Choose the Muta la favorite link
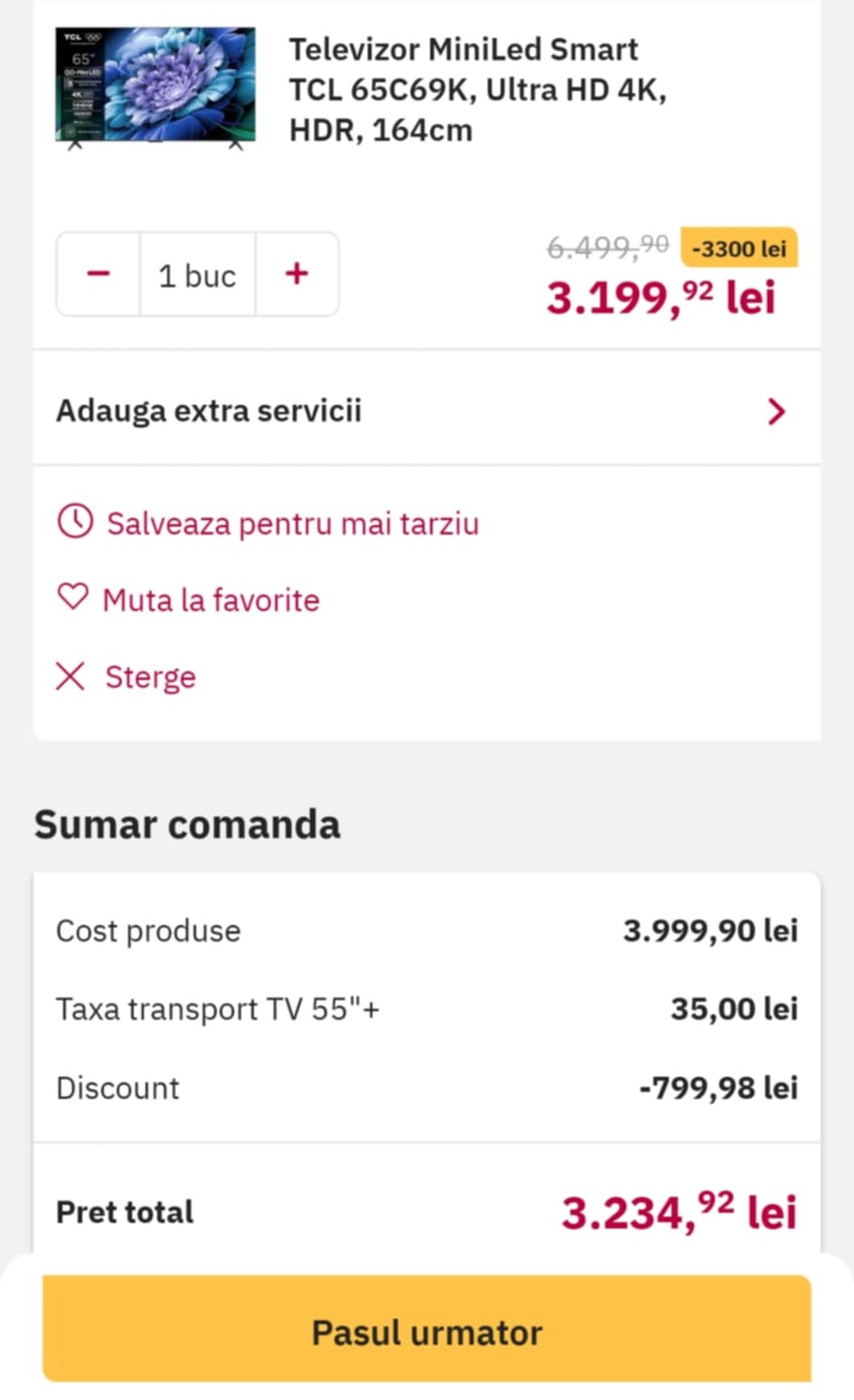The image size is (854, 1400). (211, 600)
